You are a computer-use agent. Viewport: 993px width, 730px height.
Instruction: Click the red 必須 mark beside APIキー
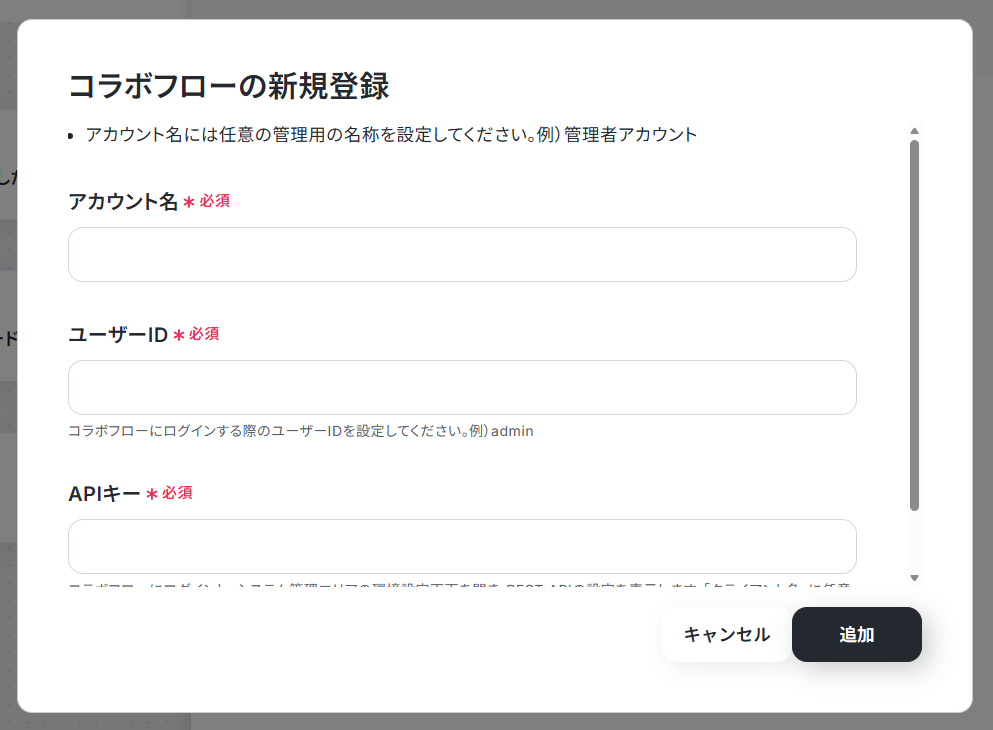coord(177,493)
